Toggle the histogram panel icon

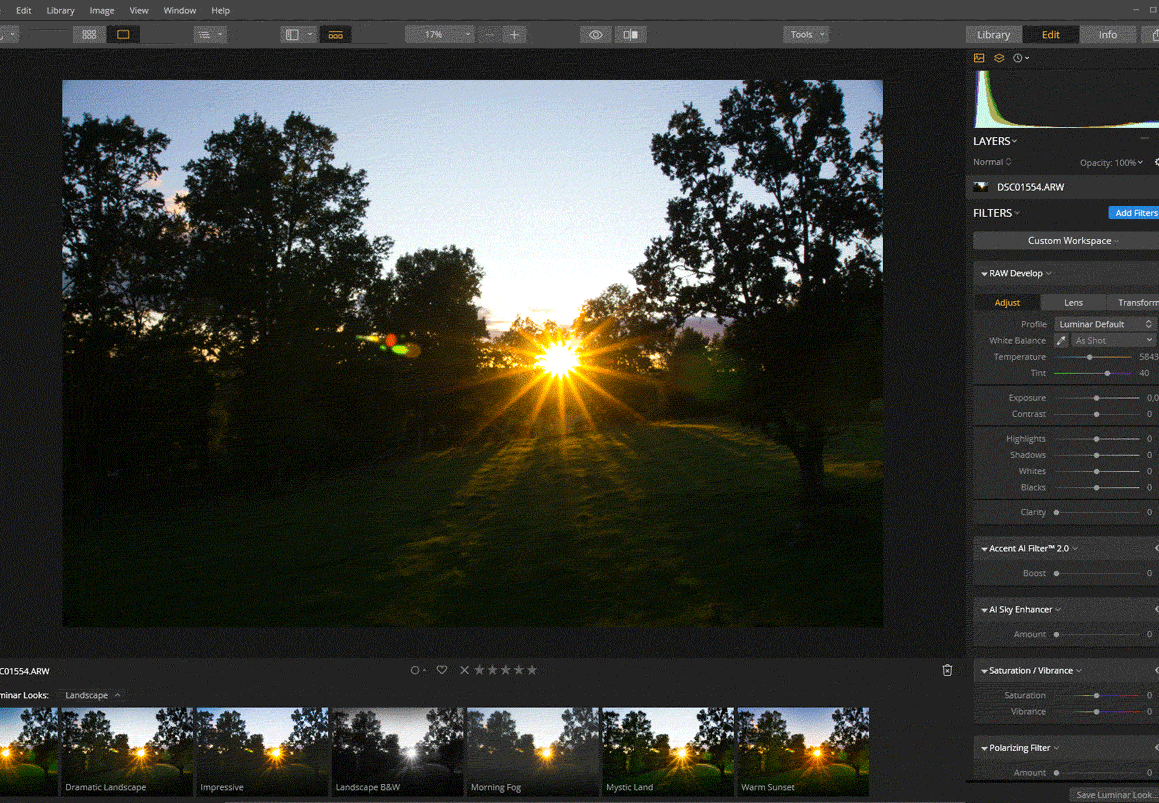tap(979, 58)
